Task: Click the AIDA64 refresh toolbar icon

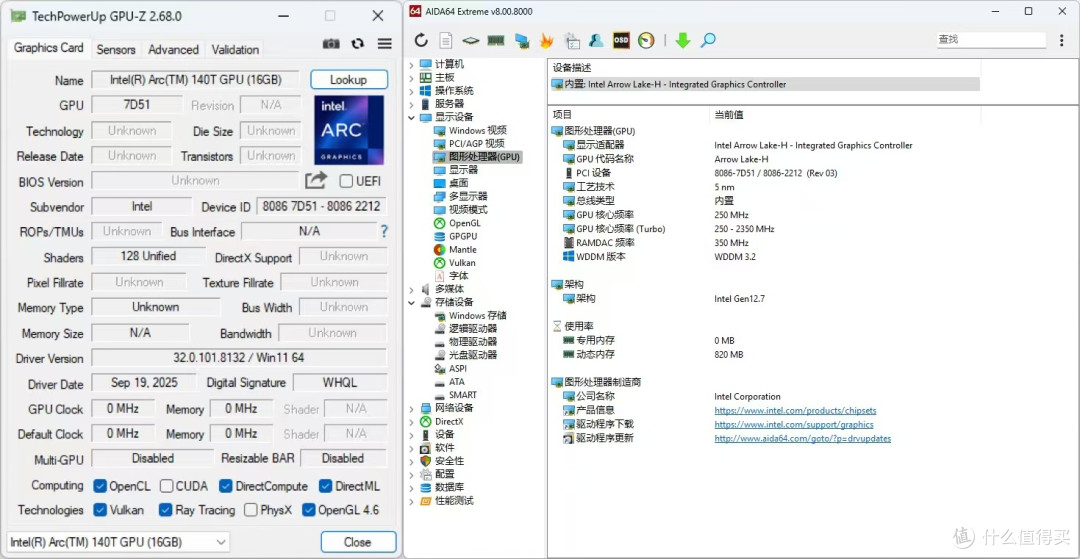Action: pos(421,41)
